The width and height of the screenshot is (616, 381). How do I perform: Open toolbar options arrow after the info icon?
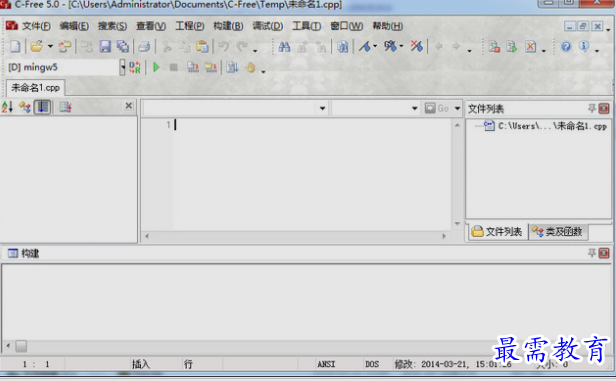[x=597, y=50]
